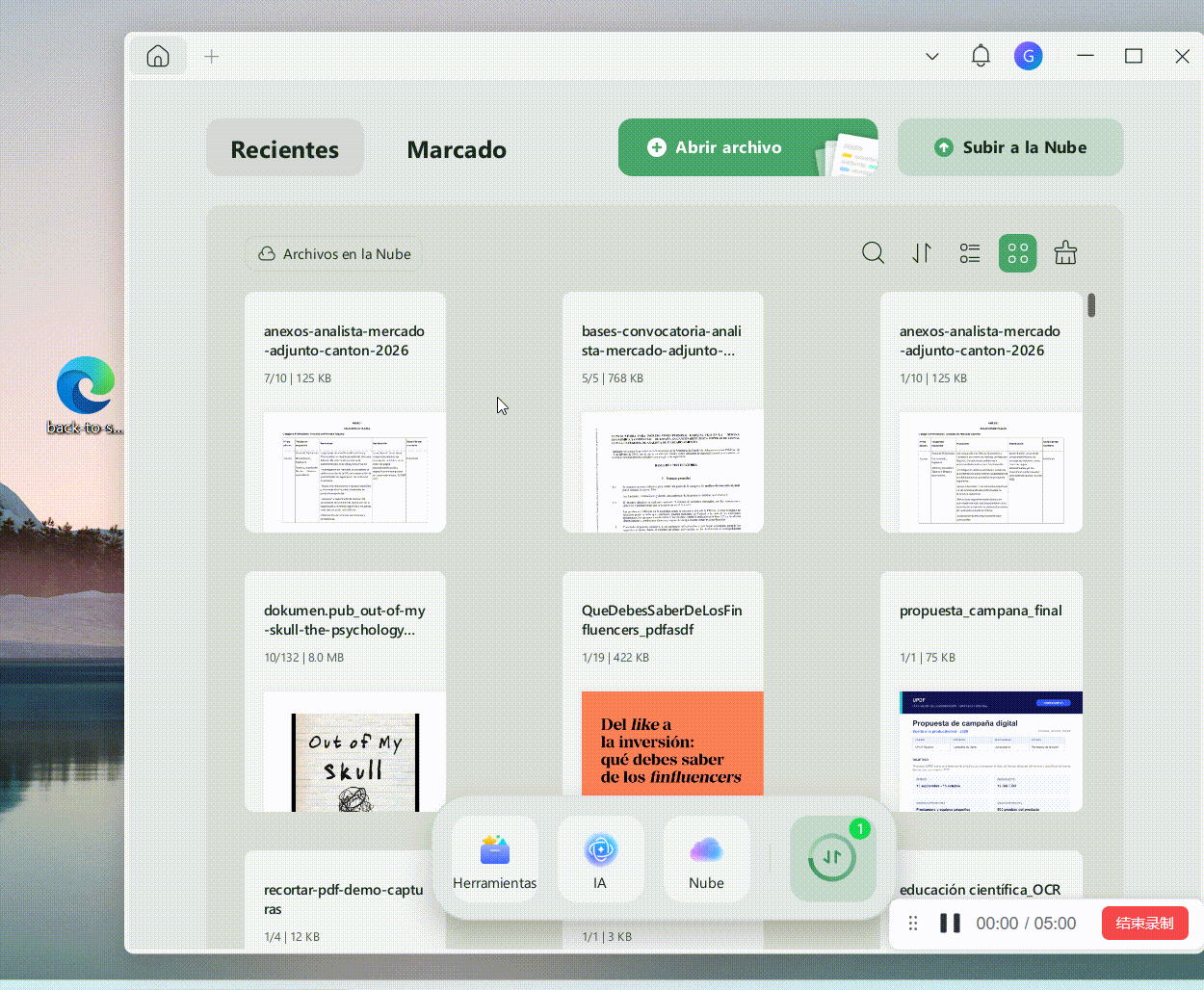Screen dimensions: 1204x990
Task: Open the sync transfer progress indicator
Action: coord(833,858)
